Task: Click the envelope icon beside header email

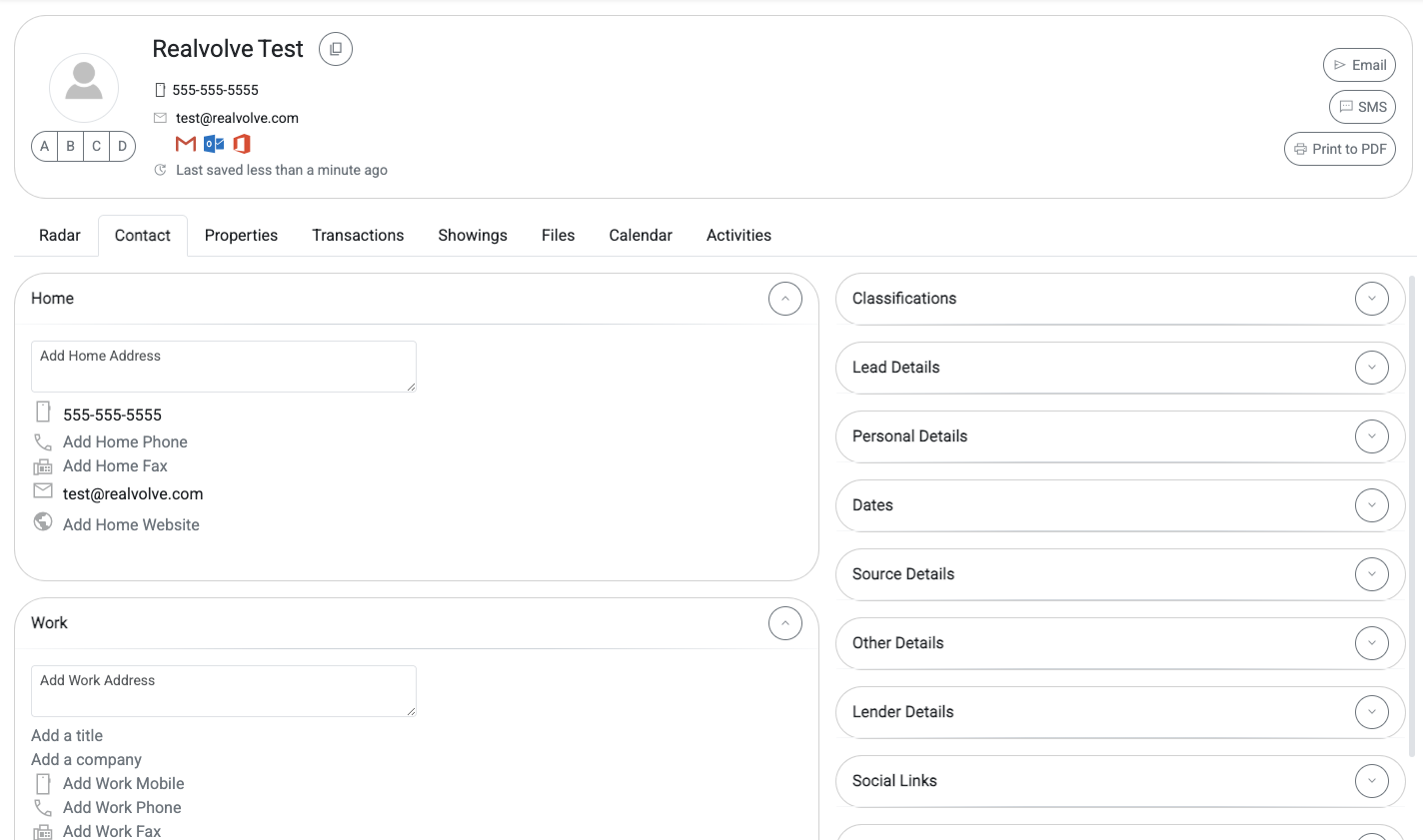Action: pyautogui.click(x=160, y=118)
